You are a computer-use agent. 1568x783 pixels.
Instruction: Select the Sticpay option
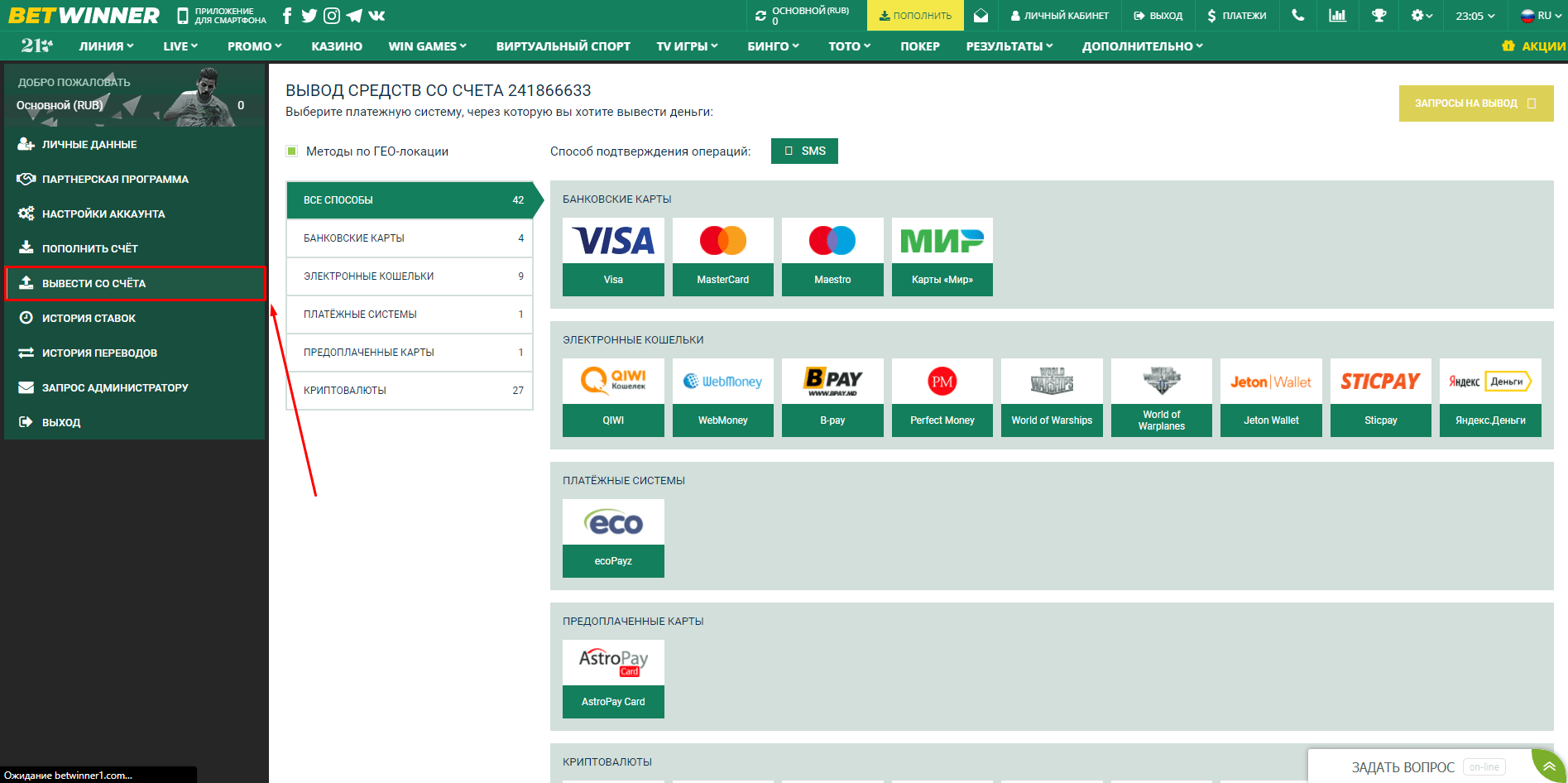coord(1381,397)
